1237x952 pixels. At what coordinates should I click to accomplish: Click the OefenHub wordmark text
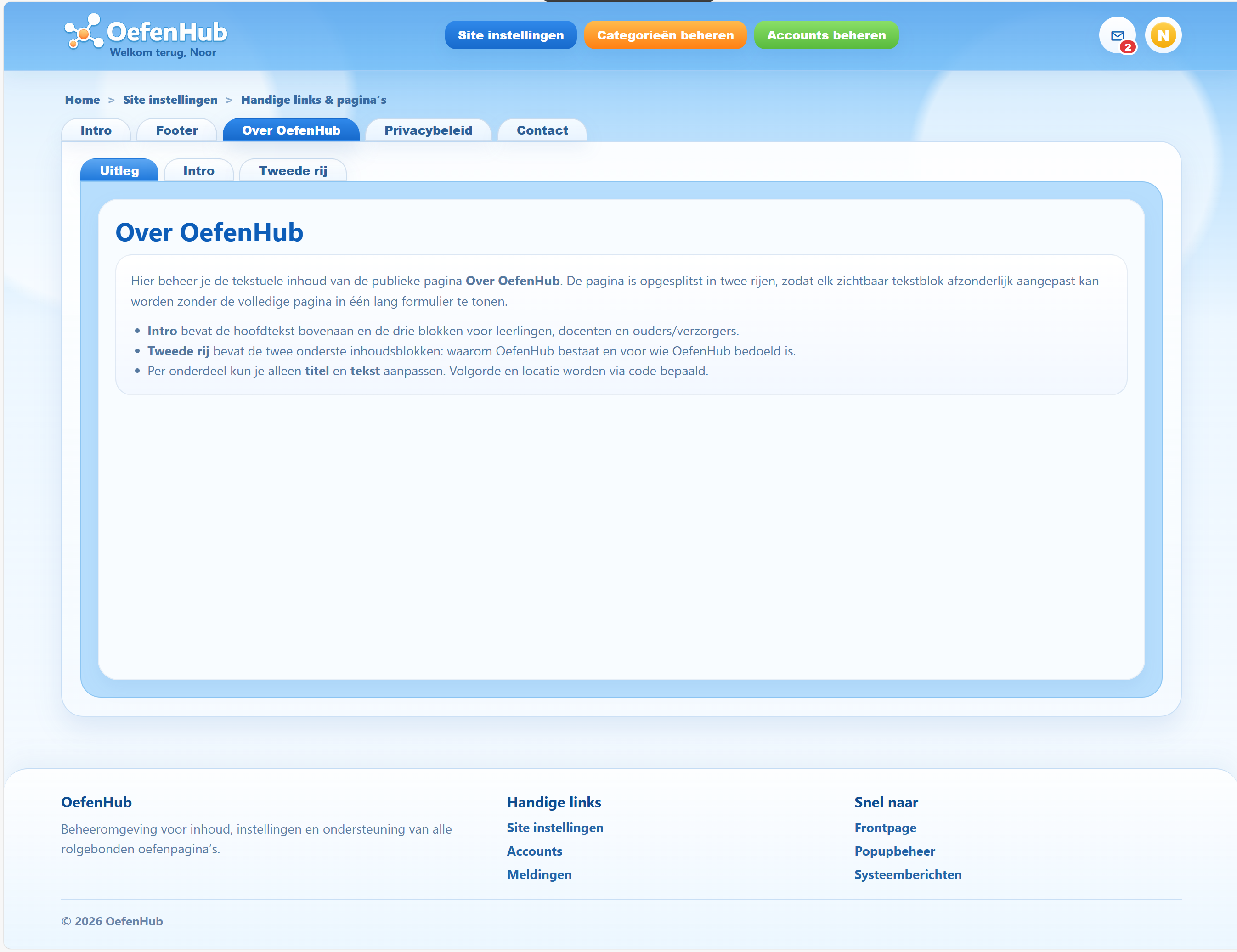(167, 32)
